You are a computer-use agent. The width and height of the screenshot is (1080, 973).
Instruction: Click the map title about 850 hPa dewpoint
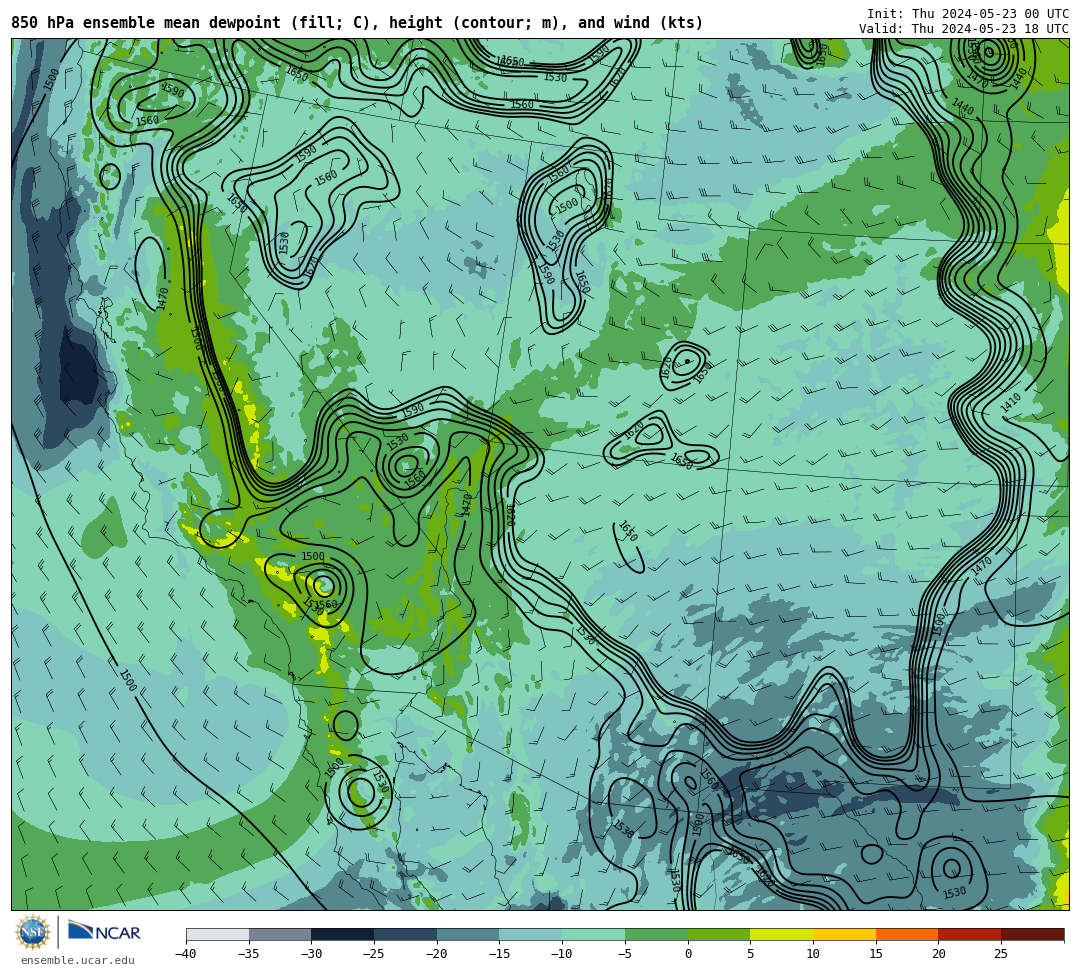357,23
